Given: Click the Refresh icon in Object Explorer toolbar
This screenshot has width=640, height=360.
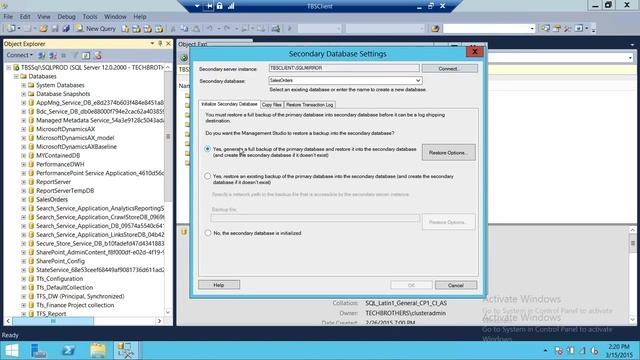Looking at the screenshot, I should [86, 55].
